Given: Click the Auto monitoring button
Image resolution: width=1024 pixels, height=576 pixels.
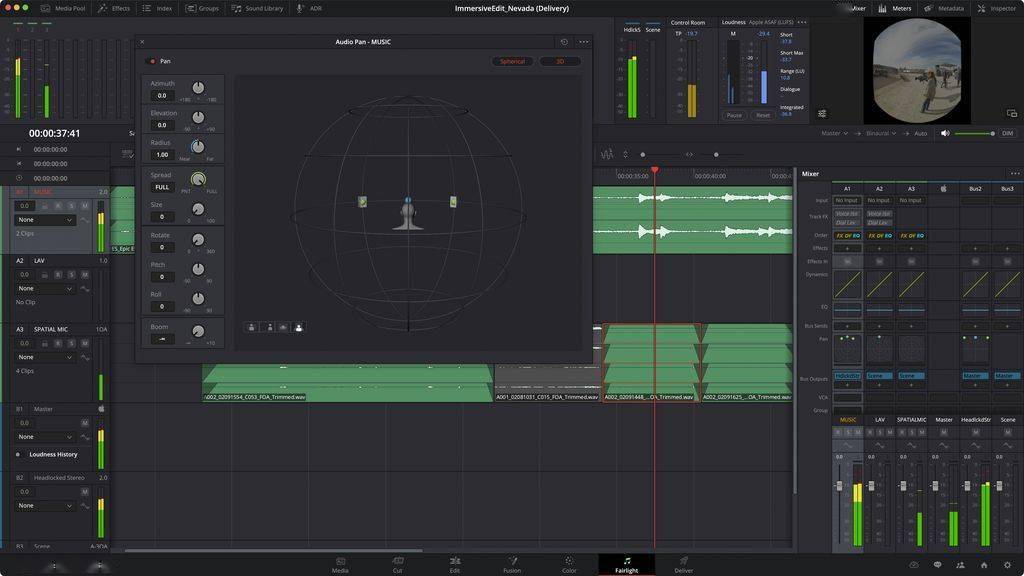Looking at the screenshot, I should pyautogui.click(x=920, y=133).
